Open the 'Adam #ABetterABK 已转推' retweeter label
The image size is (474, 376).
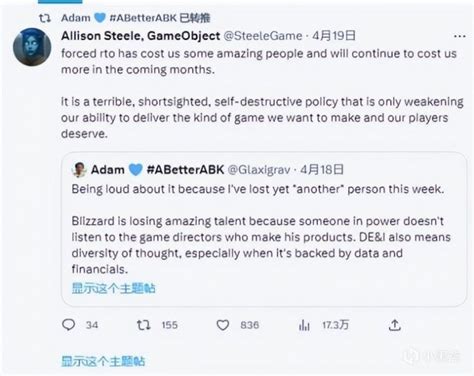coord(136,18)
